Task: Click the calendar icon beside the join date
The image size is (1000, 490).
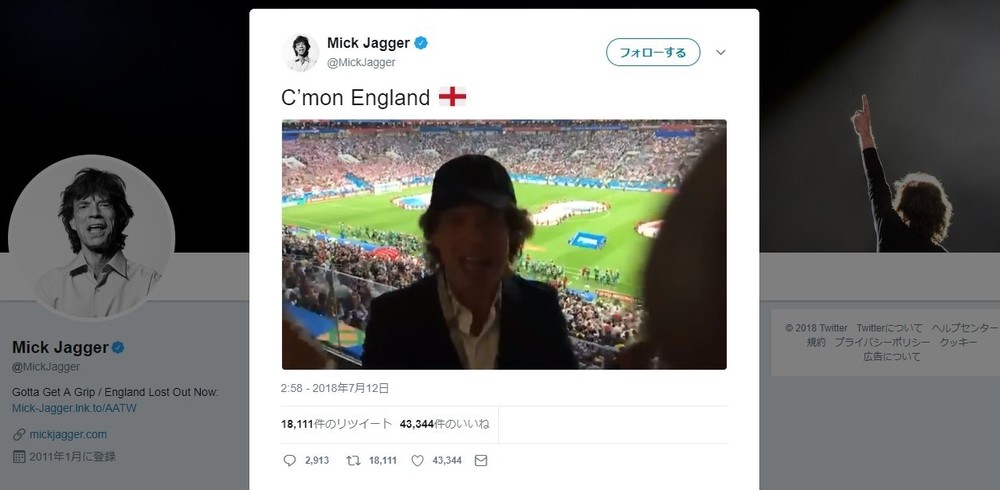Action: point(19,456)
